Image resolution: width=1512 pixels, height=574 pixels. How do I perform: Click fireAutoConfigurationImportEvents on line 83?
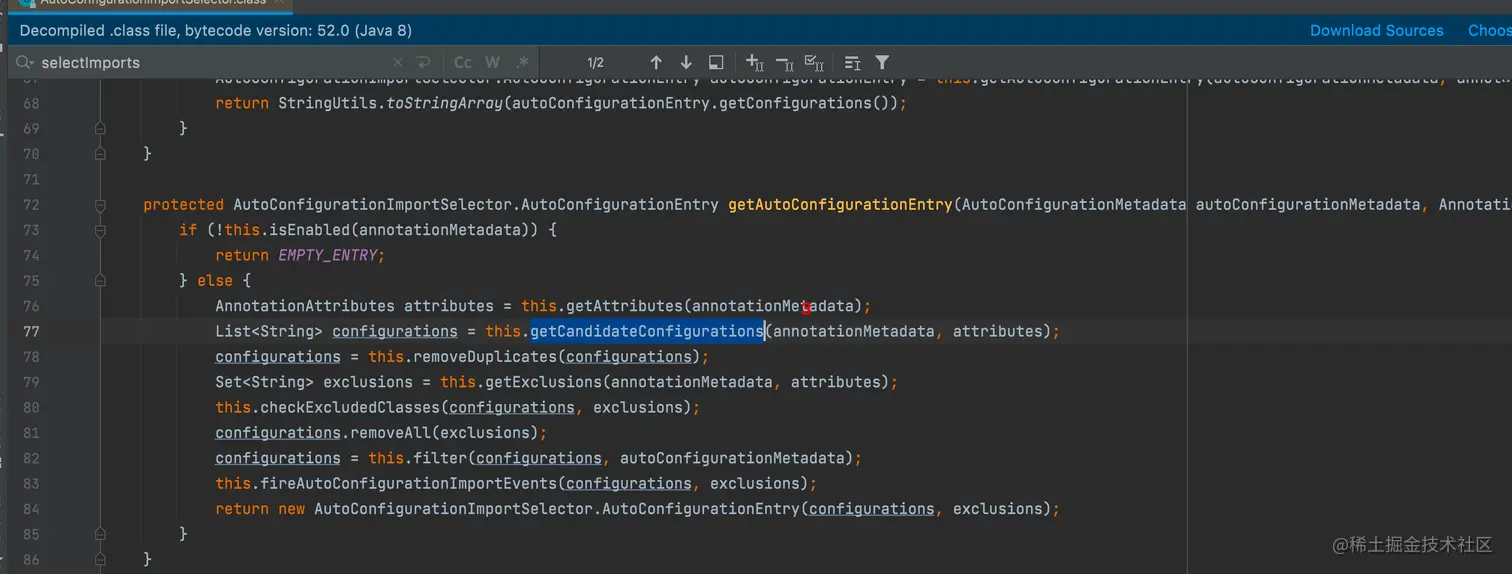(408, 483)
